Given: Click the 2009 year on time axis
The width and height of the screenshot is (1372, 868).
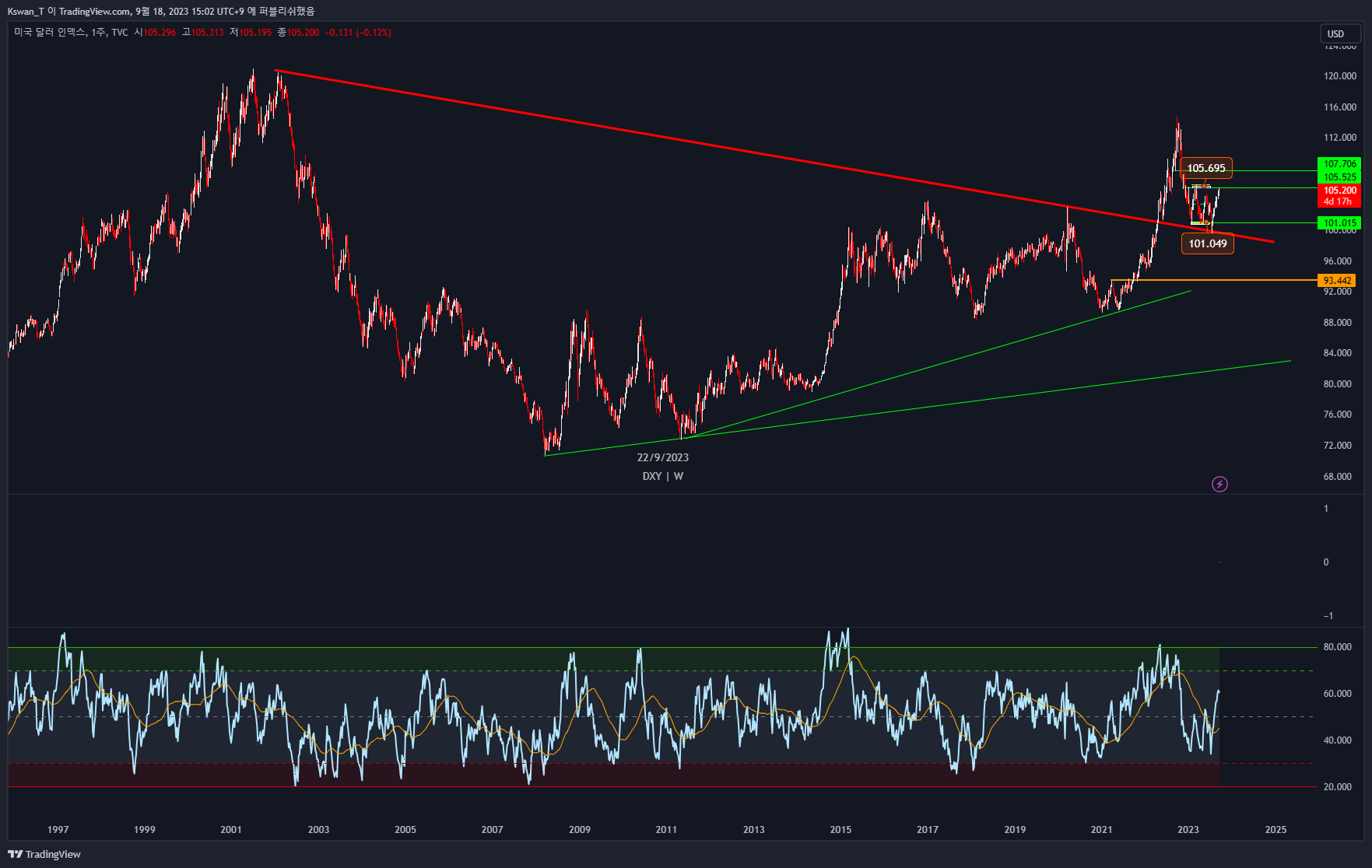Looking at the screenshot, I should click(x=580, y=829).
